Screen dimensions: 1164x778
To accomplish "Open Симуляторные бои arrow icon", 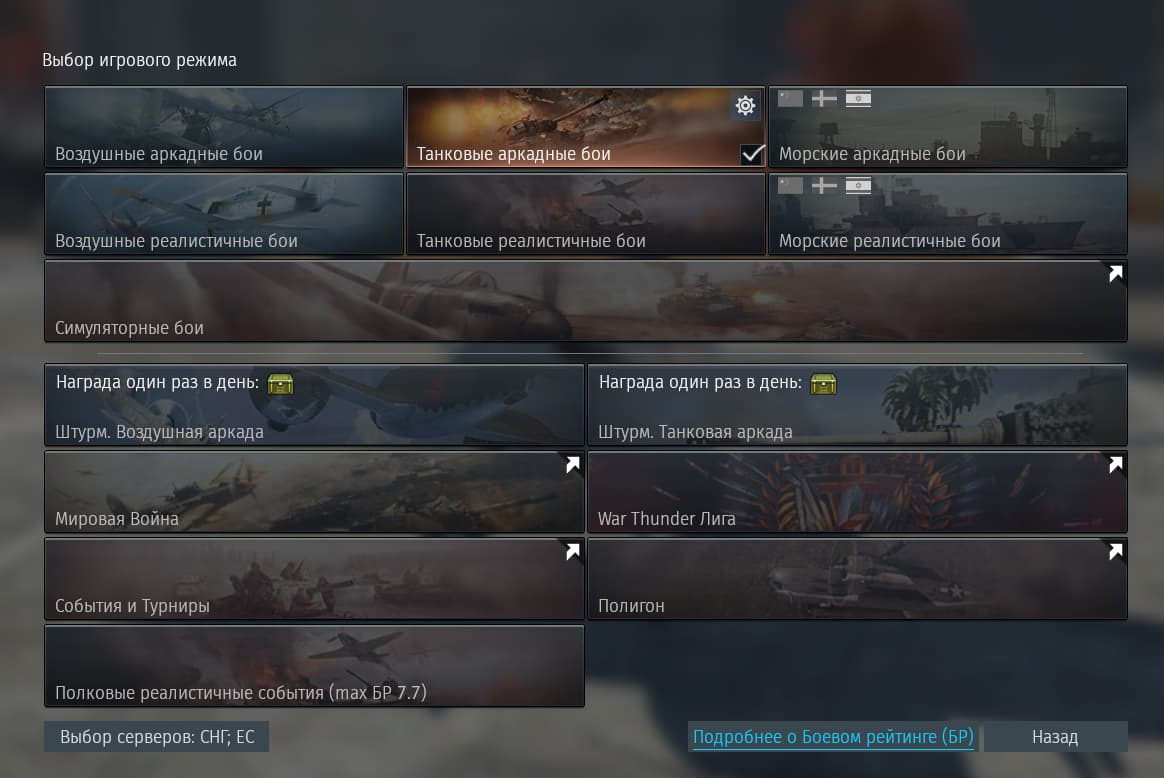I will tap(1115, 273).
